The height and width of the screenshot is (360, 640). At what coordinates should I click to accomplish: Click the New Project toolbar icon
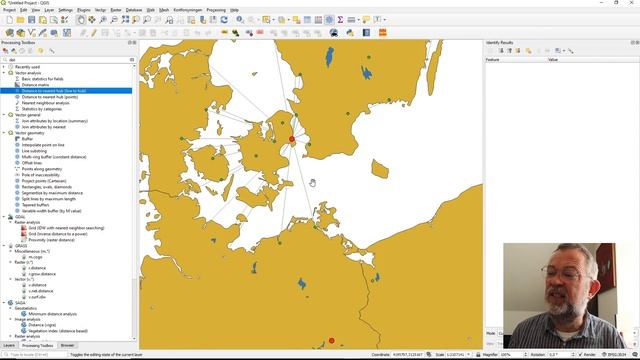[9, 20]
